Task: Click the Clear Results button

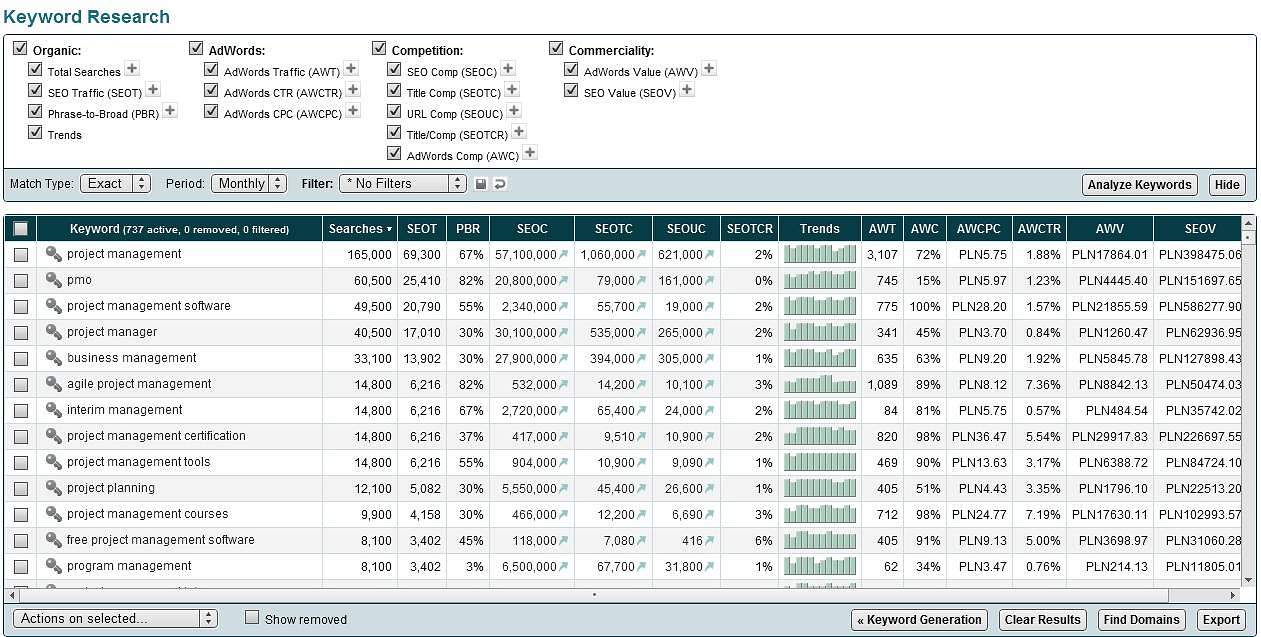Action: tap(1042, 620)
